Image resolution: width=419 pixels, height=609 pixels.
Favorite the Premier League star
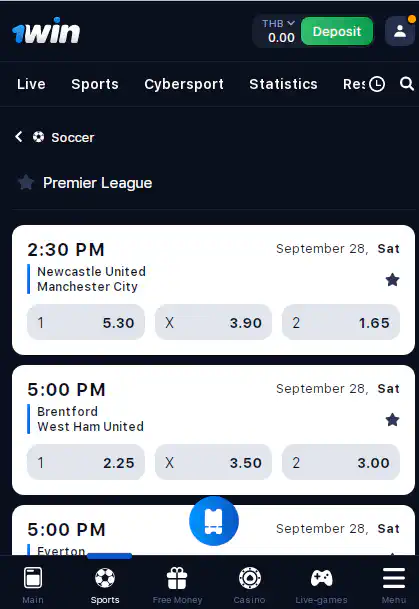click(26, 183)
